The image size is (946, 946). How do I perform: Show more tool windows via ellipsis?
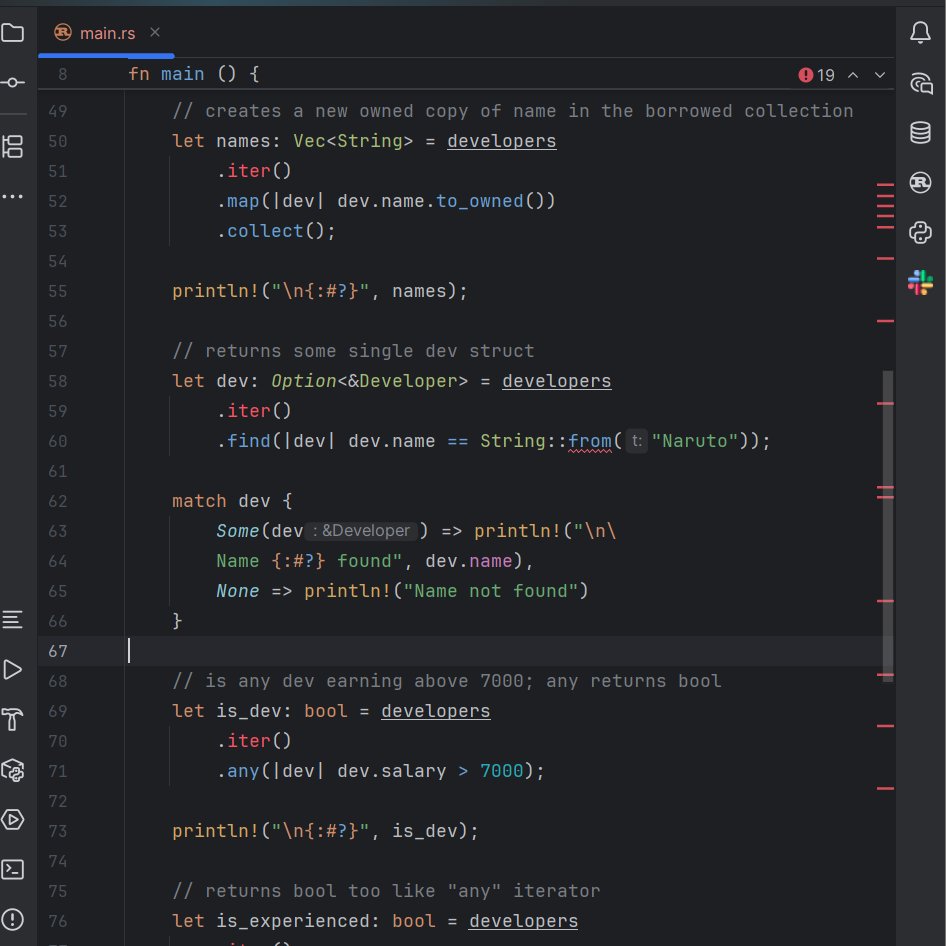click(x=13, y=197)
